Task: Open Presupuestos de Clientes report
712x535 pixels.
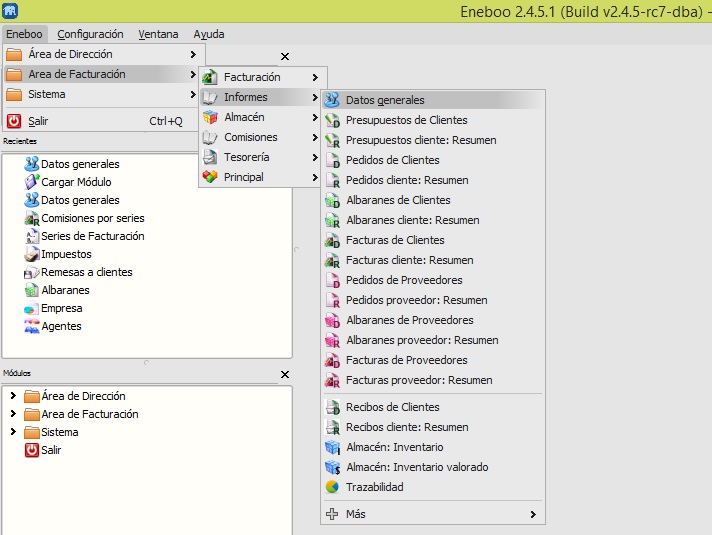Action: [x=433, y=120]
